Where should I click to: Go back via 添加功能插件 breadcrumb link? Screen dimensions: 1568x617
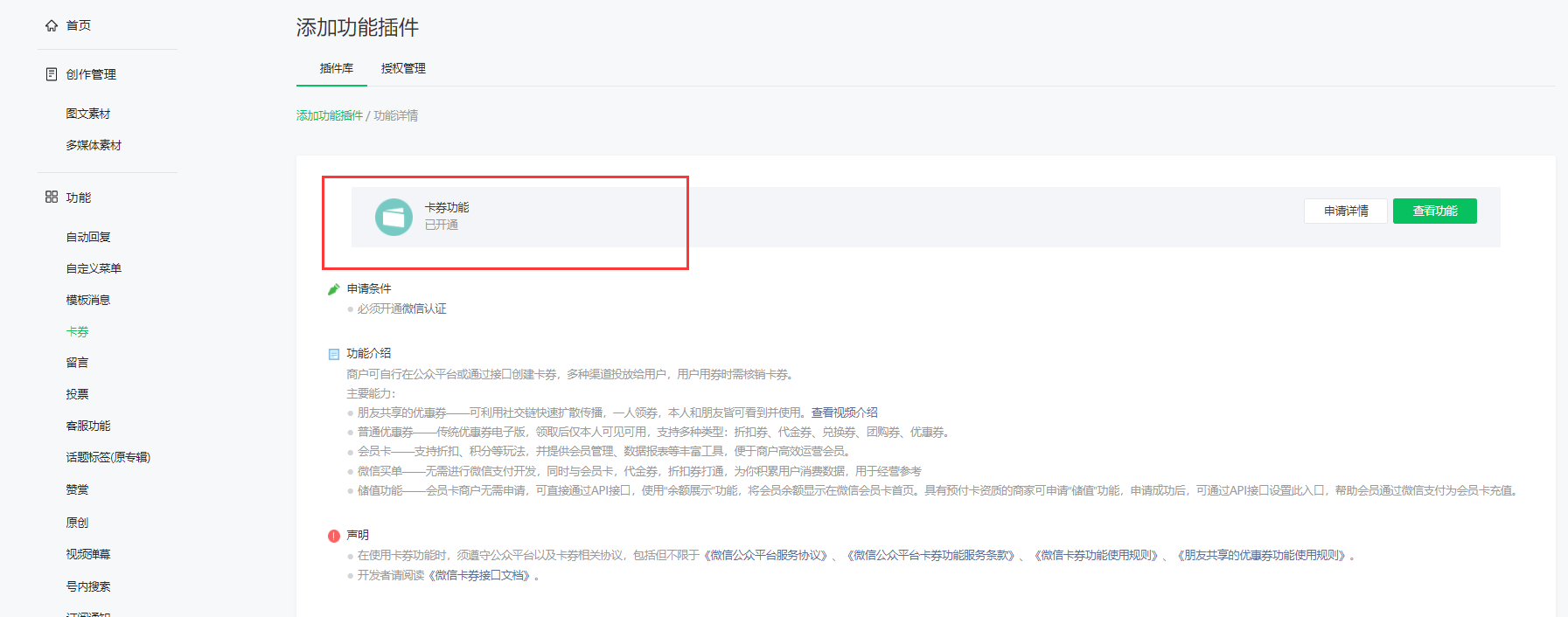click(329, 115)
